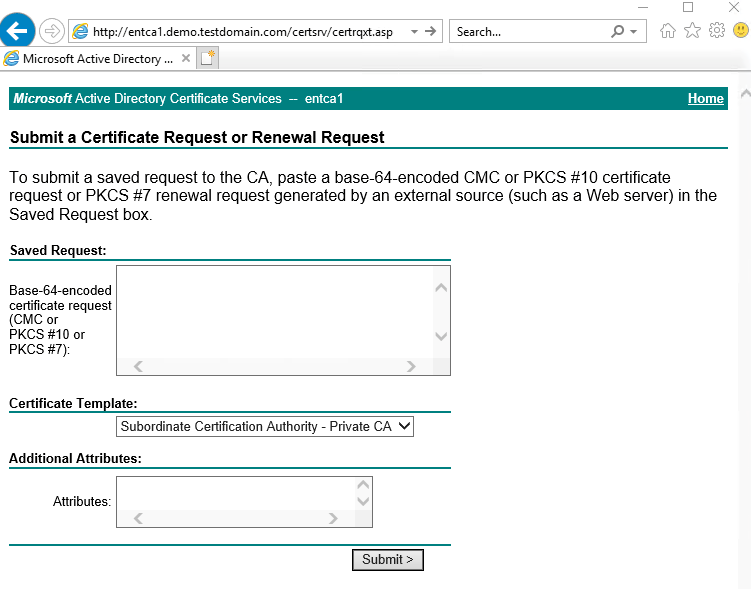Click Saved Request box scroll right arrow

[x=411, y=366]
